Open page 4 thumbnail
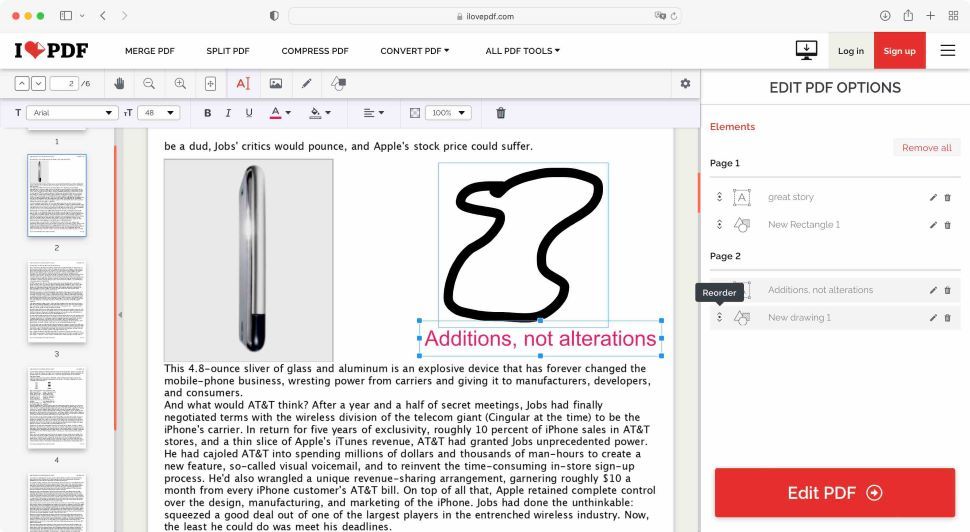970x532 pixels. pos(57,408)
